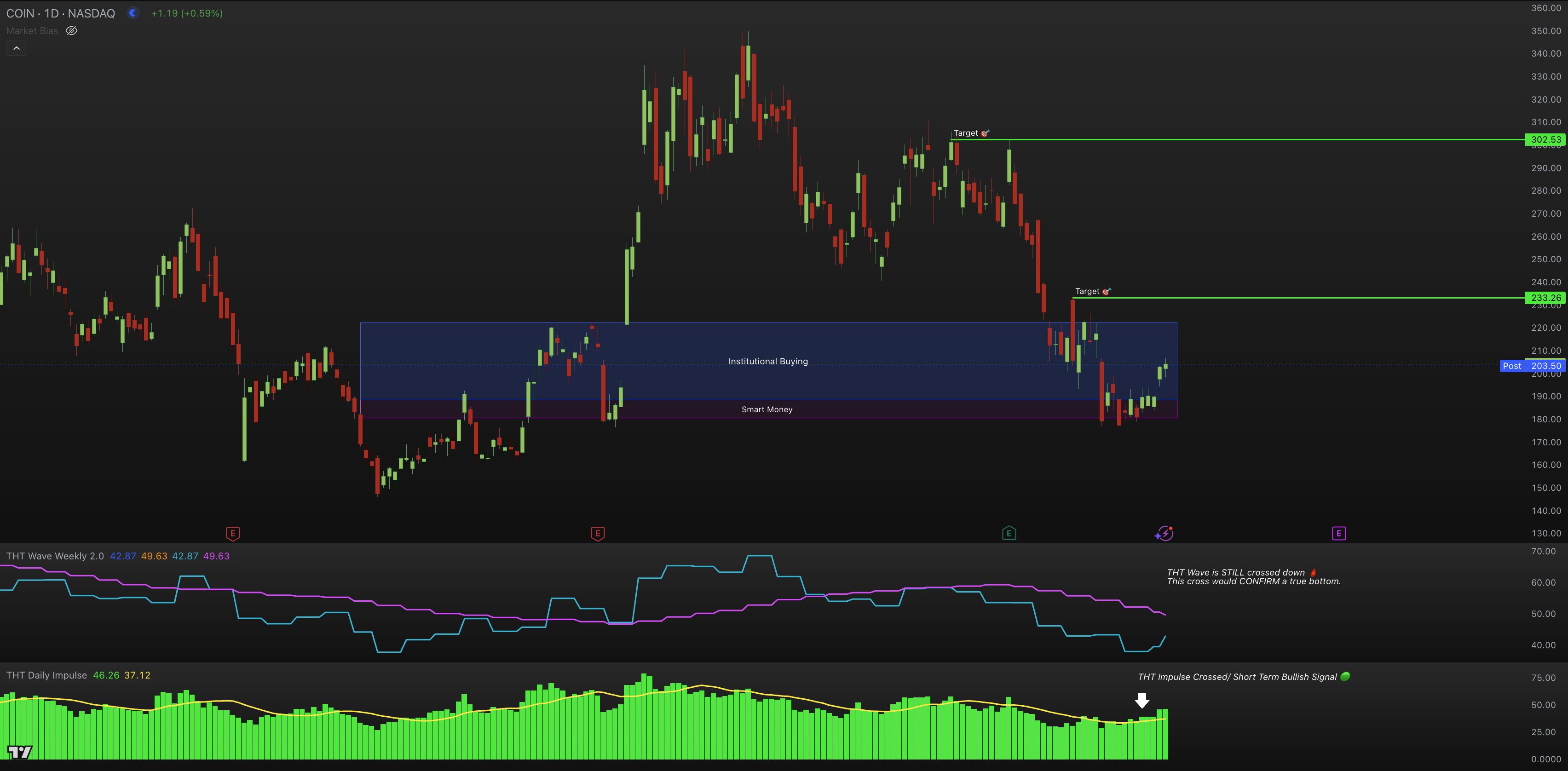Image resolution: width=1568 pixels, height=771 pixels.
Task: Select the THT Daily Impulse legend label
Action: tap(46, 675)
